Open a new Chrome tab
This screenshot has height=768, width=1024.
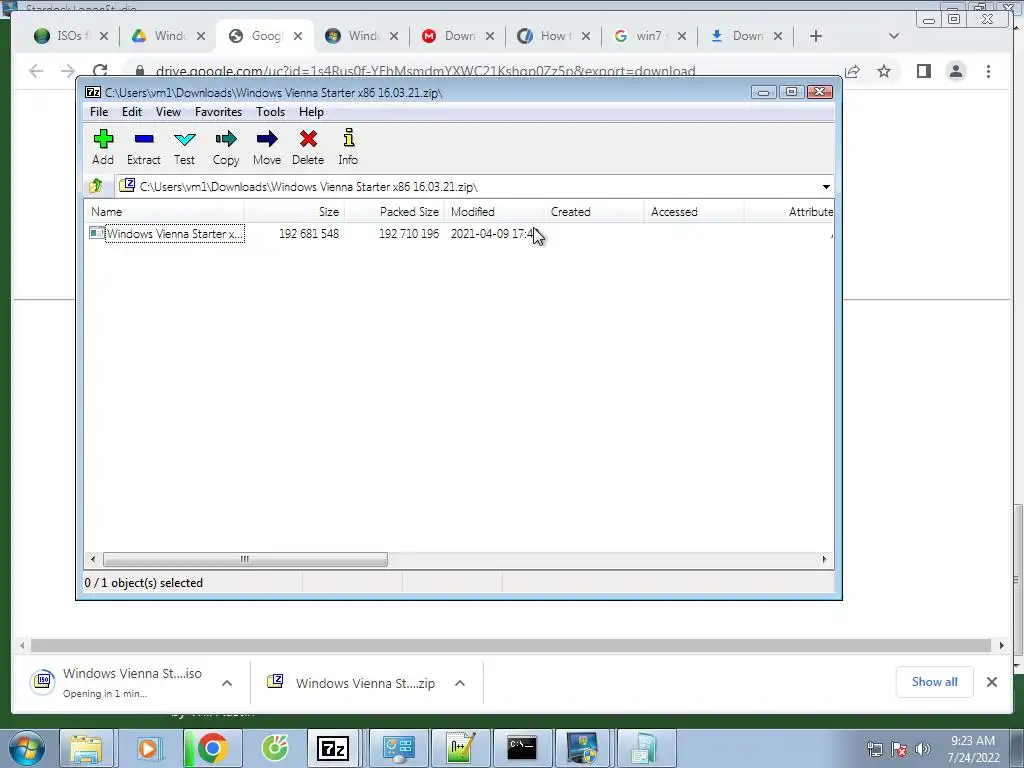click(x=816, y=36)
